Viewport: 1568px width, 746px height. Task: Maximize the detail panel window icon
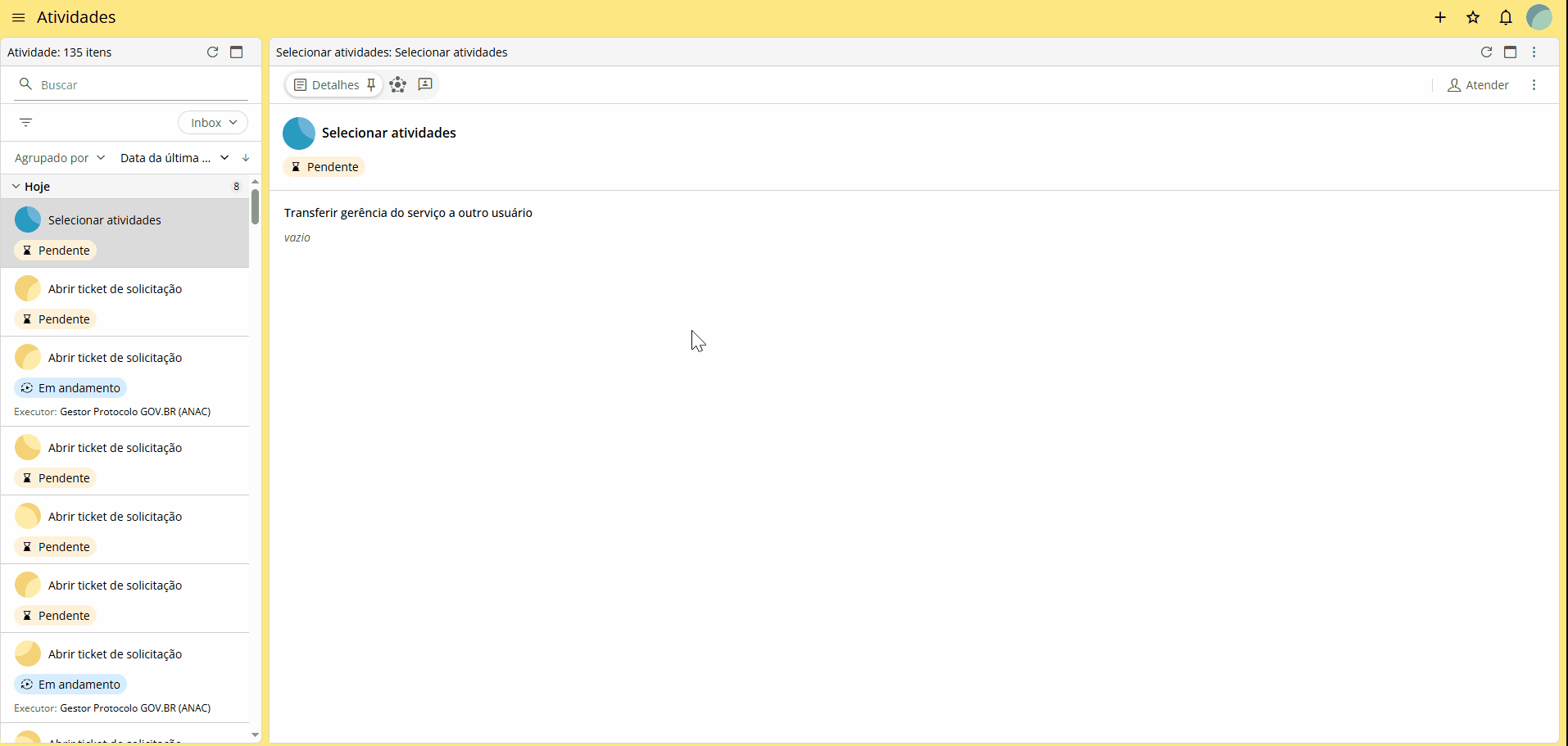(x=1511, y=52)
